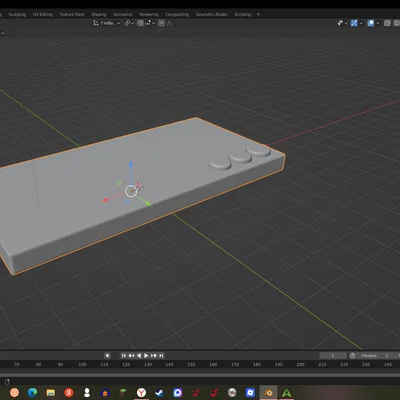This screenshot has width=400, height=400.
Task: Switch to the Scripting workspace tab
Action: (x=242, y=14)
